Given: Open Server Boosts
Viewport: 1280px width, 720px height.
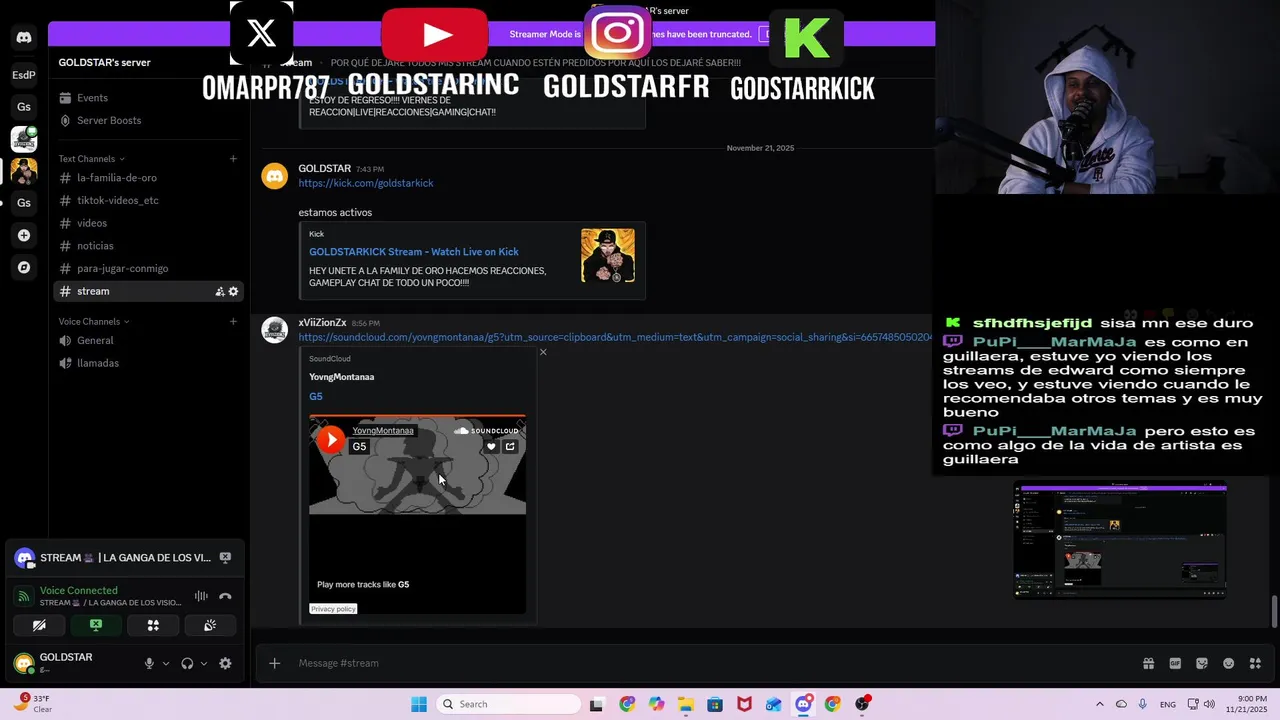Looking at the screenshot, I should coord(148,120).
